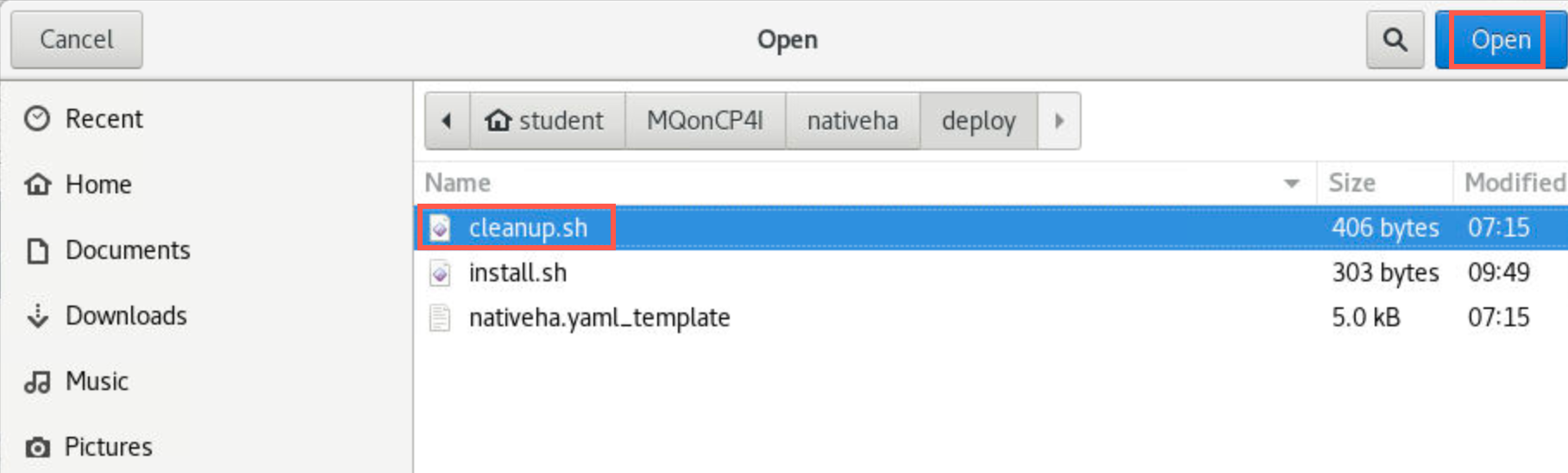Navigate to the MQonCP4I breadcrumb folder

click(x=706, y=121)
